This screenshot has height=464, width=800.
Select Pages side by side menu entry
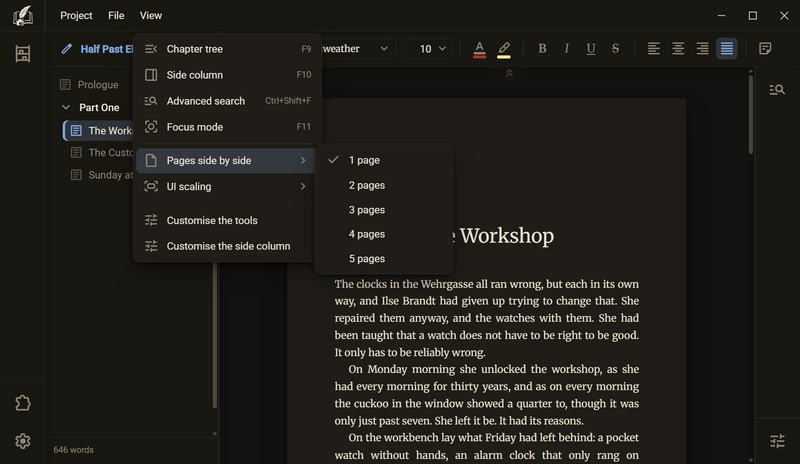(228, 160)
